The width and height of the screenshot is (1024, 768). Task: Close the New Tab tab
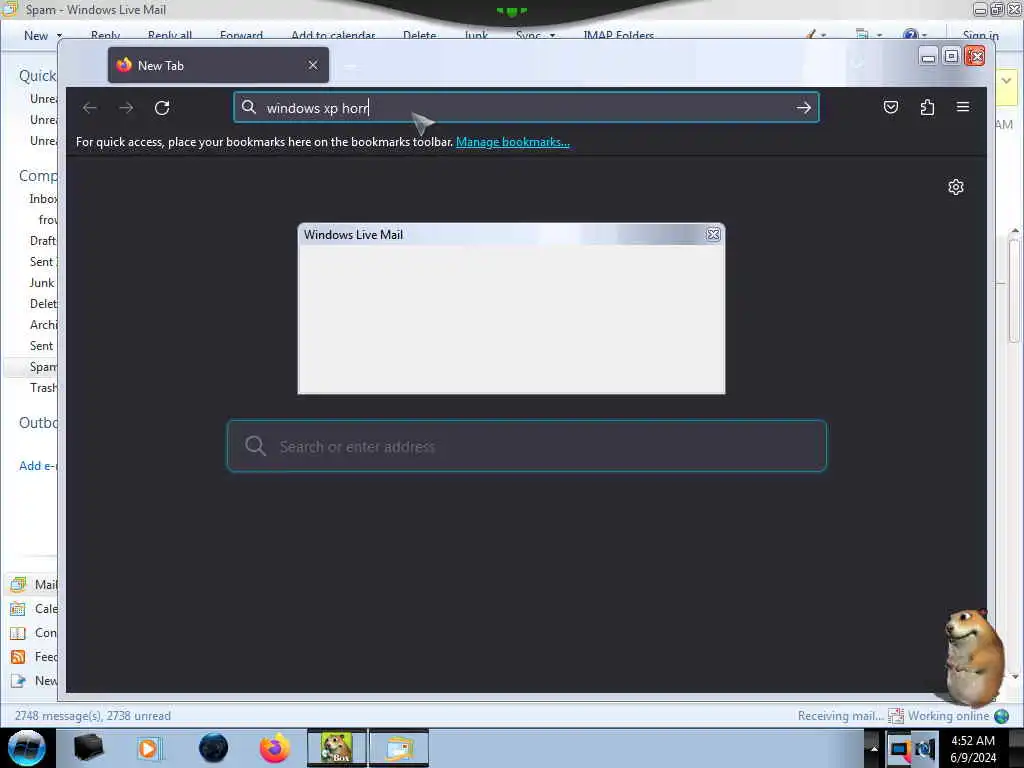(313, 65)
